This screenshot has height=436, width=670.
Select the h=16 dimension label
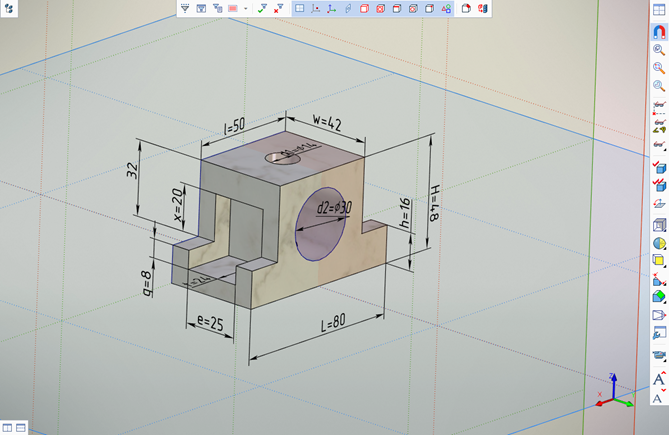coord(404,212)
